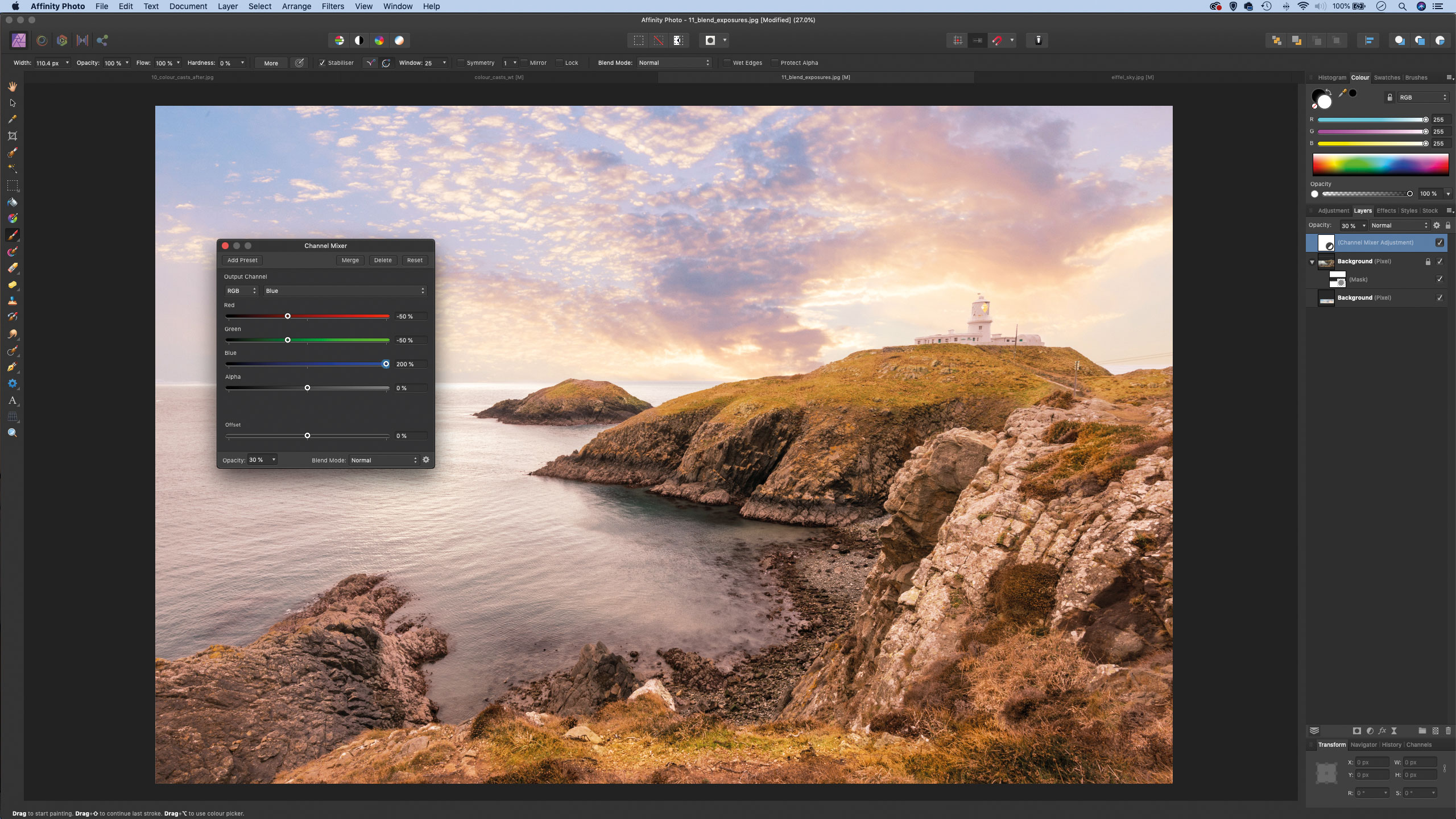Viewport: 1456px width, 819px height.
Task: Click the Red channel slider handle
Action: [x=288, y=316]
